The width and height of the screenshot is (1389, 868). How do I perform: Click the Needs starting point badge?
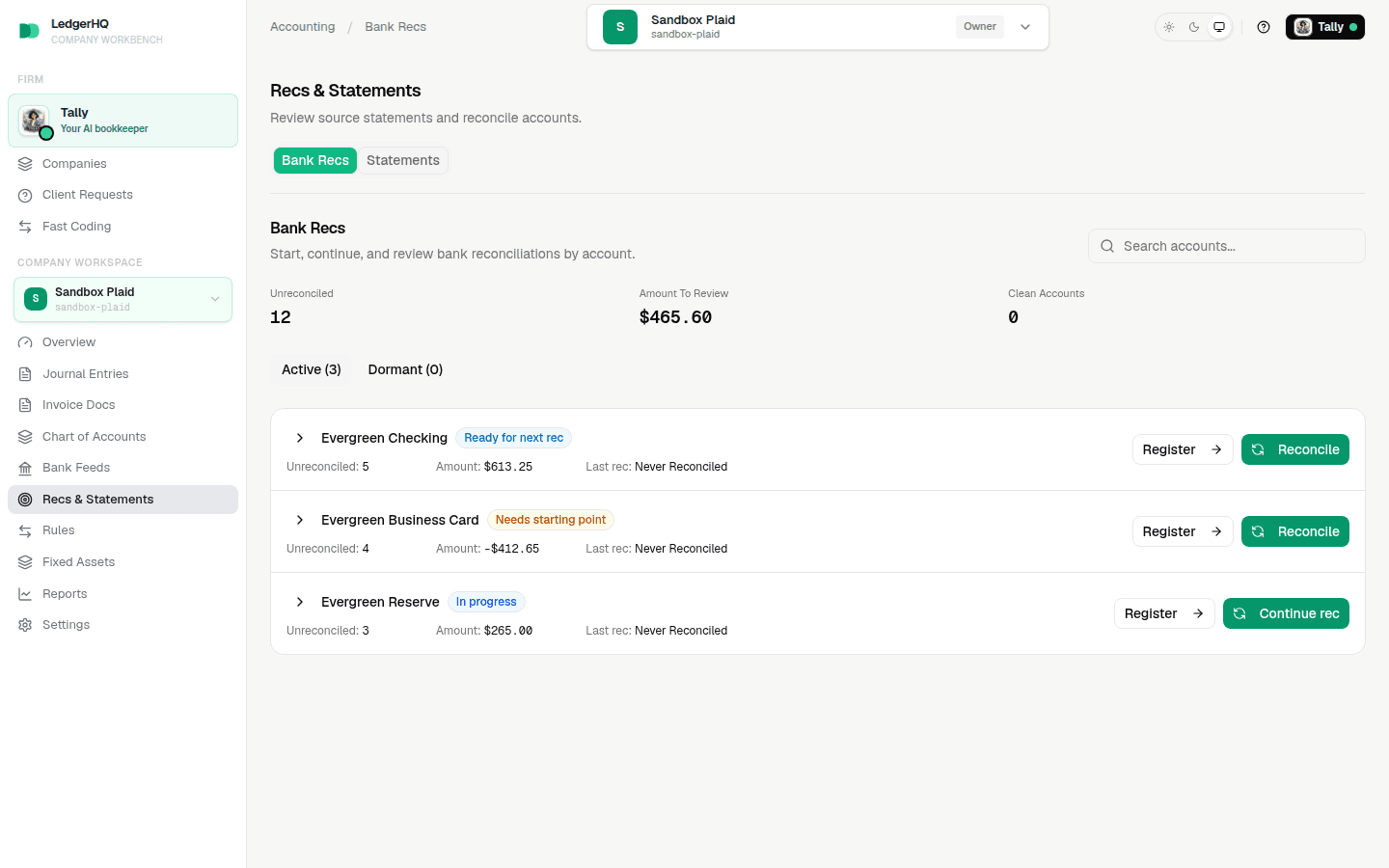click(551, 520)
